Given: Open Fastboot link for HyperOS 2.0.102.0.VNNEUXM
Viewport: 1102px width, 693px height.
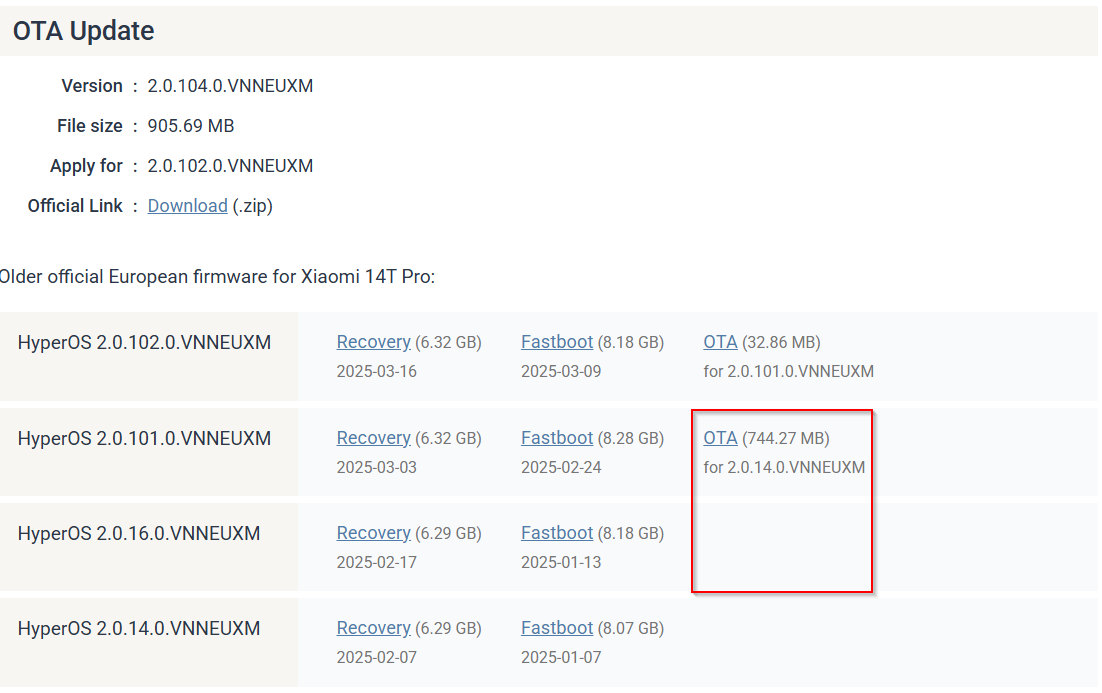Looking at the screenshot, I should point(557,342).
